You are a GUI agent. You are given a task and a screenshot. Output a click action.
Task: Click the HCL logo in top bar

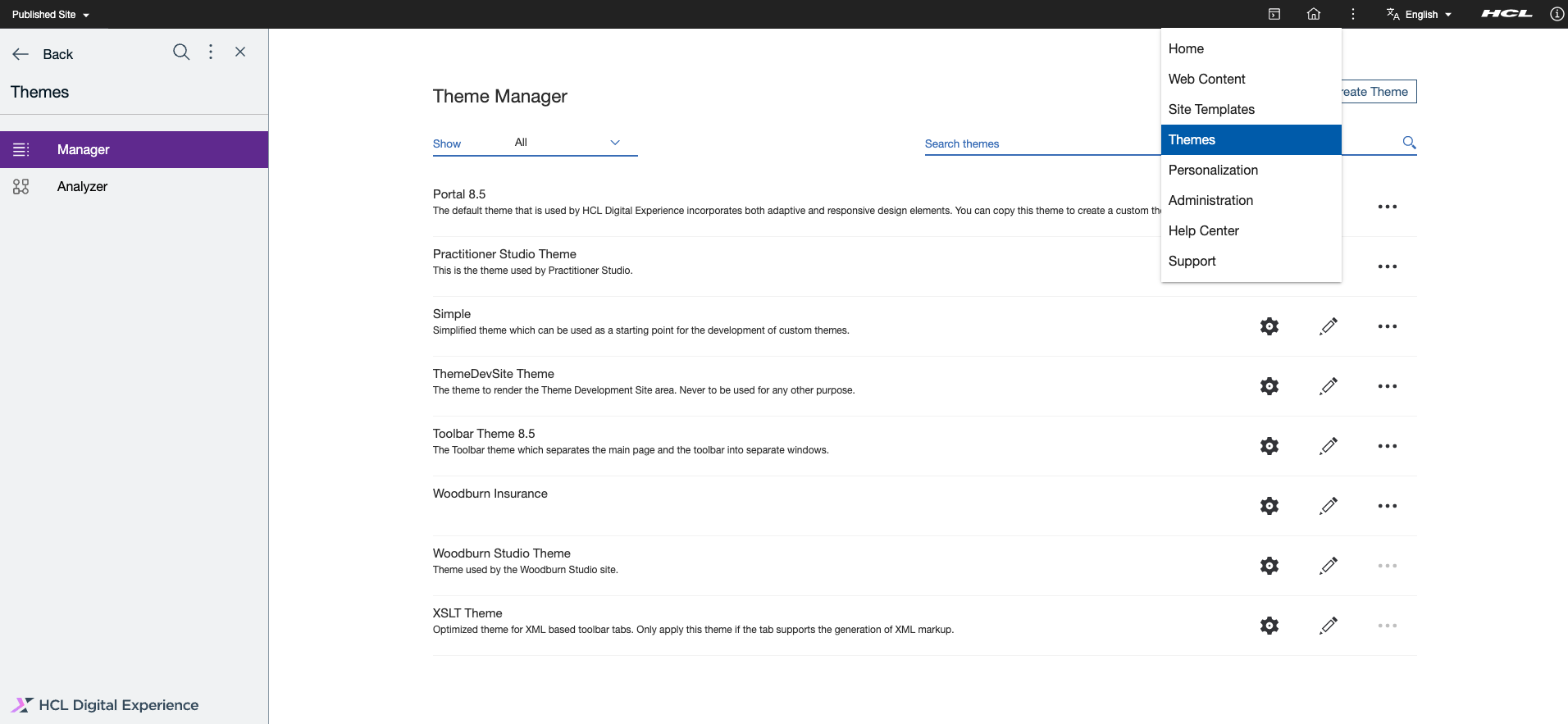[x=1507, y=14]
